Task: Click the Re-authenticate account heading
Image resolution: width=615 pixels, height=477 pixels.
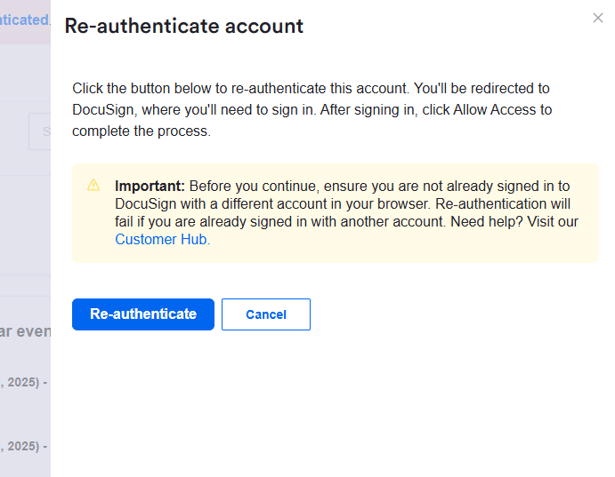Action: point(183,27)
